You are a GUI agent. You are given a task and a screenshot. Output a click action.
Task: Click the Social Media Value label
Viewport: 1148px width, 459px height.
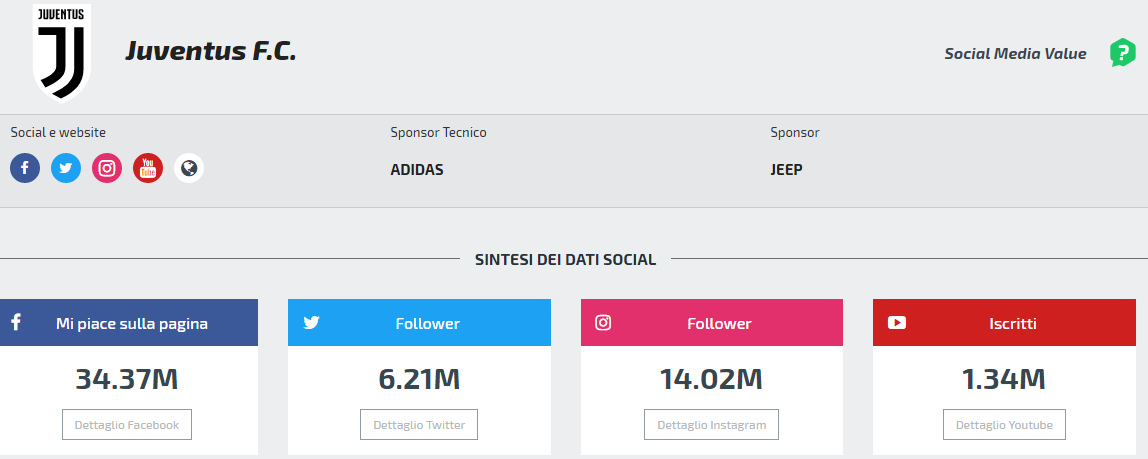(x=1015, y=54)
